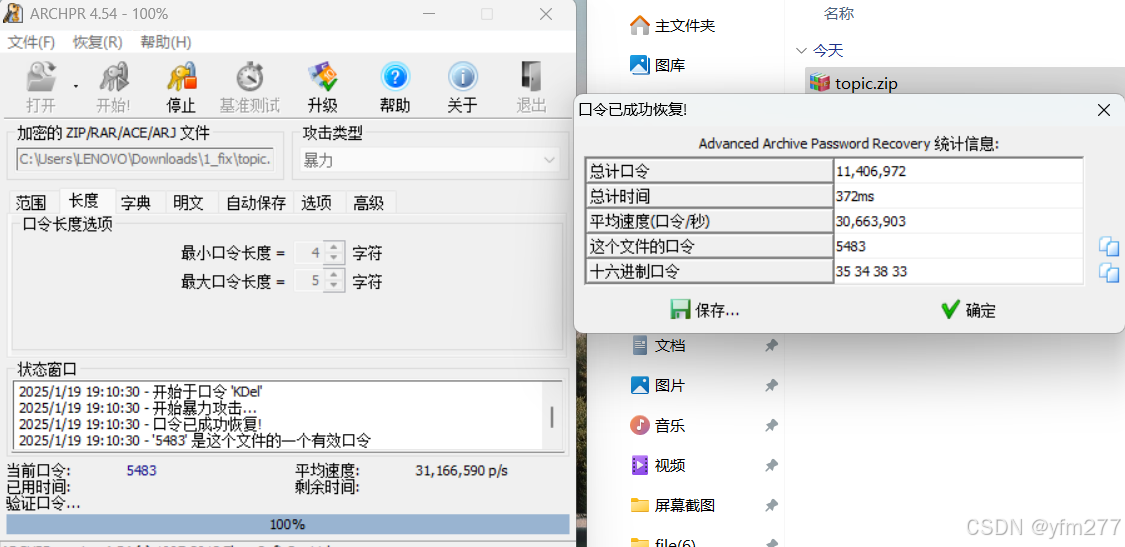
Task: Open 帮助 help toolbar icon
Action: 395,77
